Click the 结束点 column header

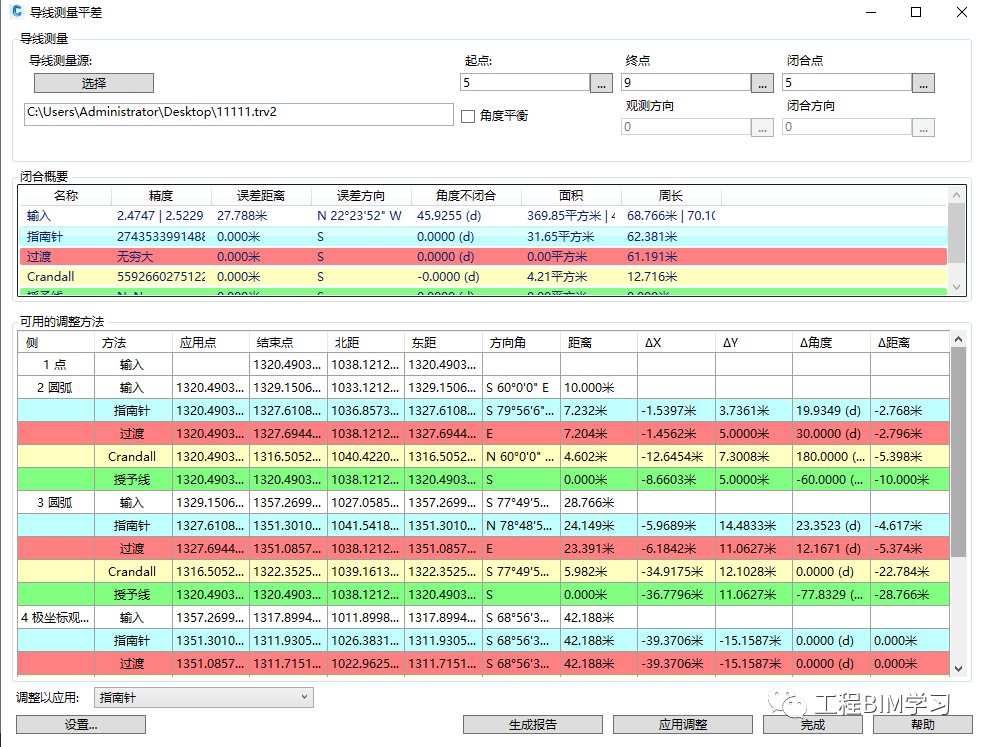[x=288, y=343]
